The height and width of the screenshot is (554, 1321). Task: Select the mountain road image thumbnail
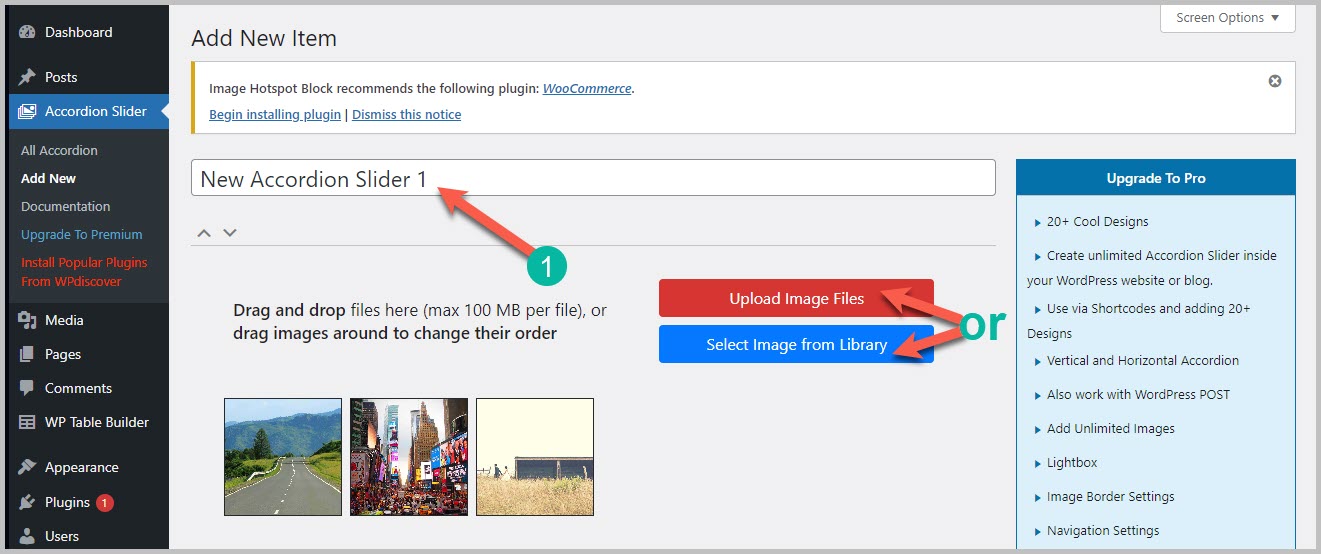click(283, 457)
